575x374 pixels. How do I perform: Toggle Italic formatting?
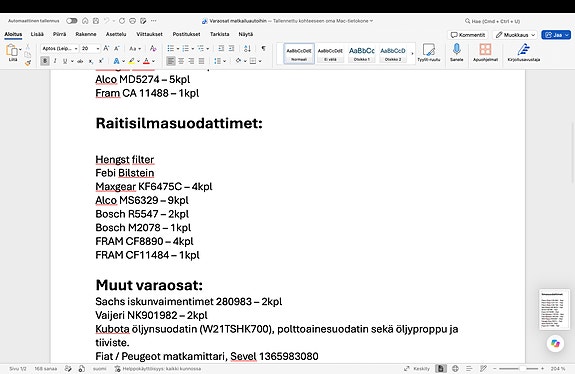coord(55,61)
